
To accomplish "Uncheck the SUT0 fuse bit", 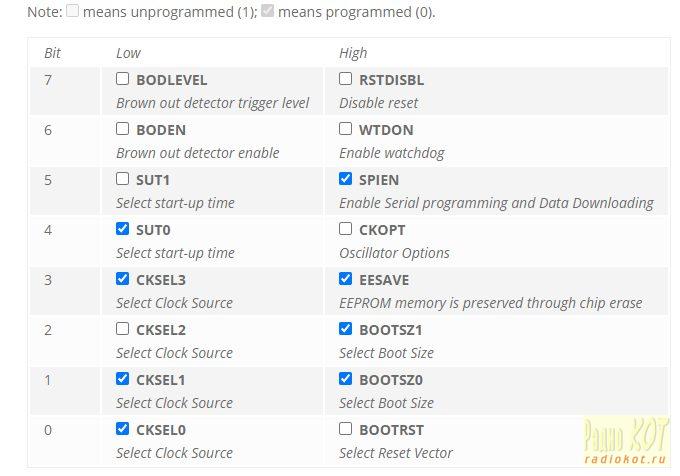I will coord(122,229).
